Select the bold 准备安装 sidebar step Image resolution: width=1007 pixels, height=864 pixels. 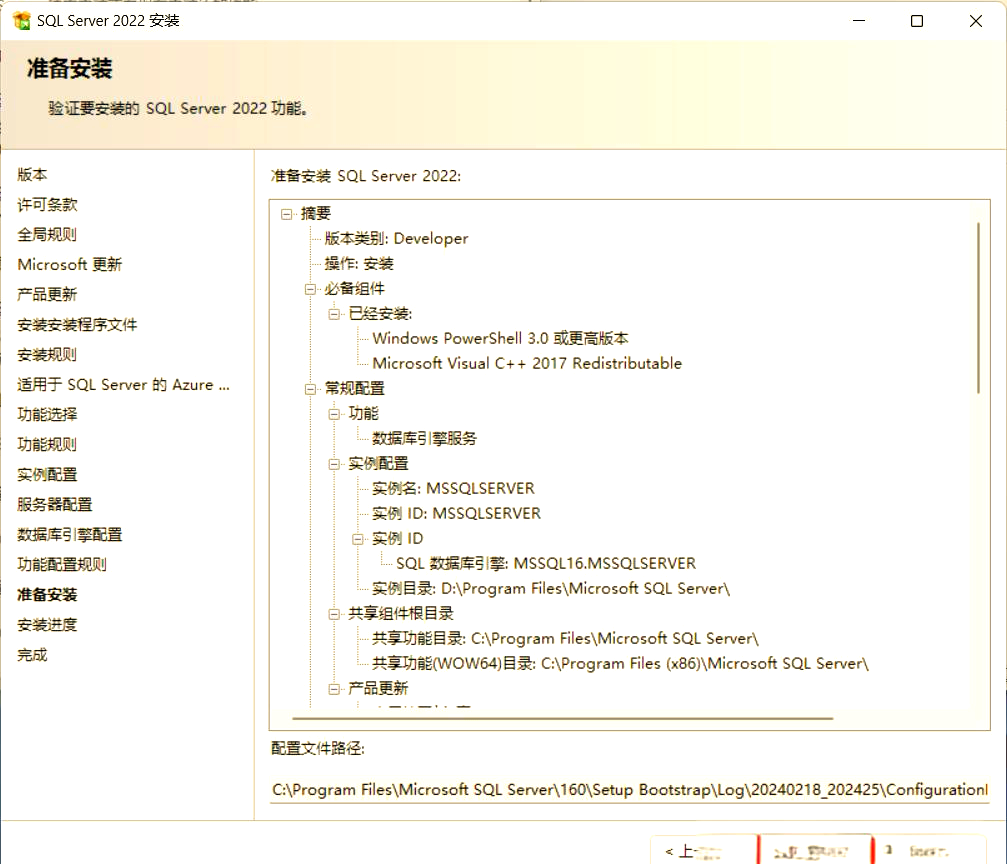click(x=47, y=595)
